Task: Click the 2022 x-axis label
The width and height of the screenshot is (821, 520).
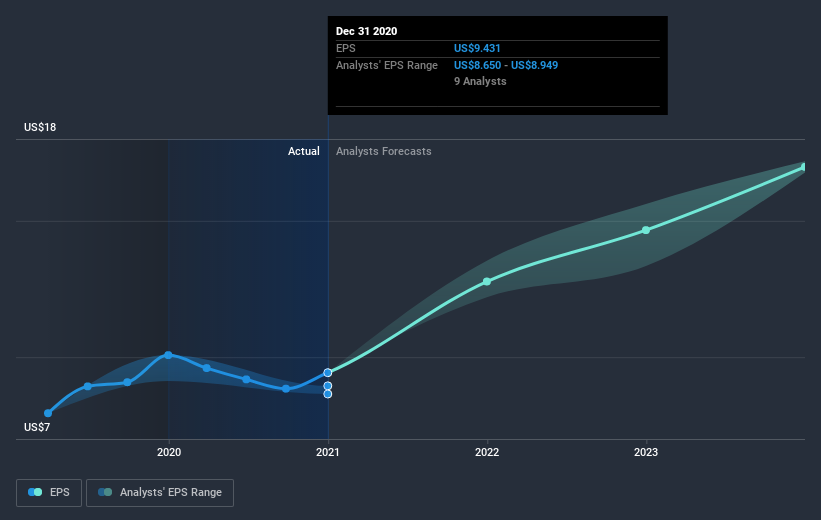Action: 487,452
